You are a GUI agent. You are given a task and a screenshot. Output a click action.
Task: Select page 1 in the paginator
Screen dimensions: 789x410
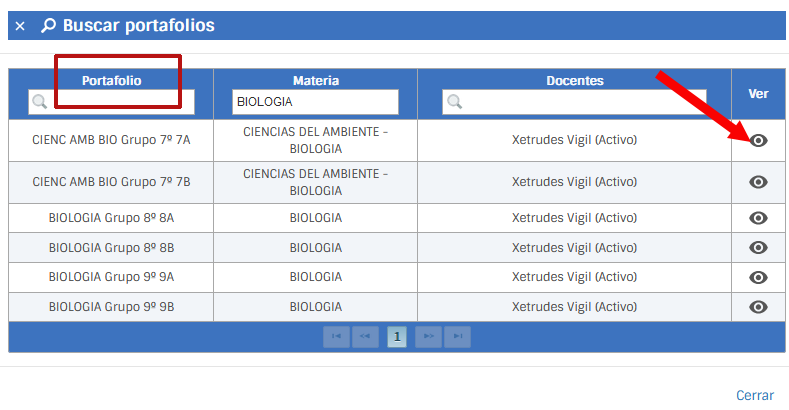[x=397, y=337]
